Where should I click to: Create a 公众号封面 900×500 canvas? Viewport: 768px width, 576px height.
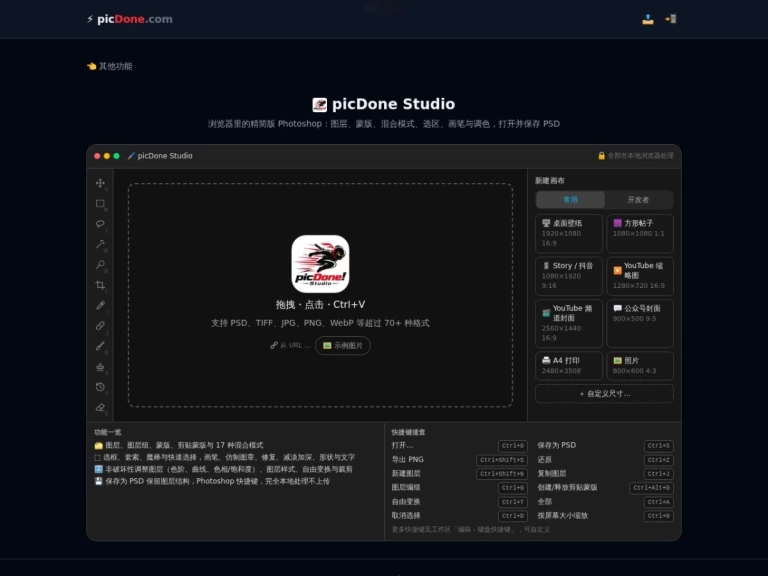640,323
